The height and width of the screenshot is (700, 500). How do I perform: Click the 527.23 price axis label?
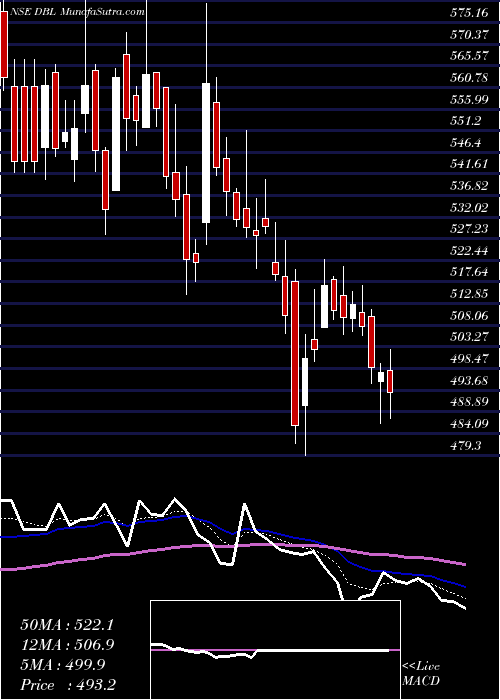(x=469, y=229)
